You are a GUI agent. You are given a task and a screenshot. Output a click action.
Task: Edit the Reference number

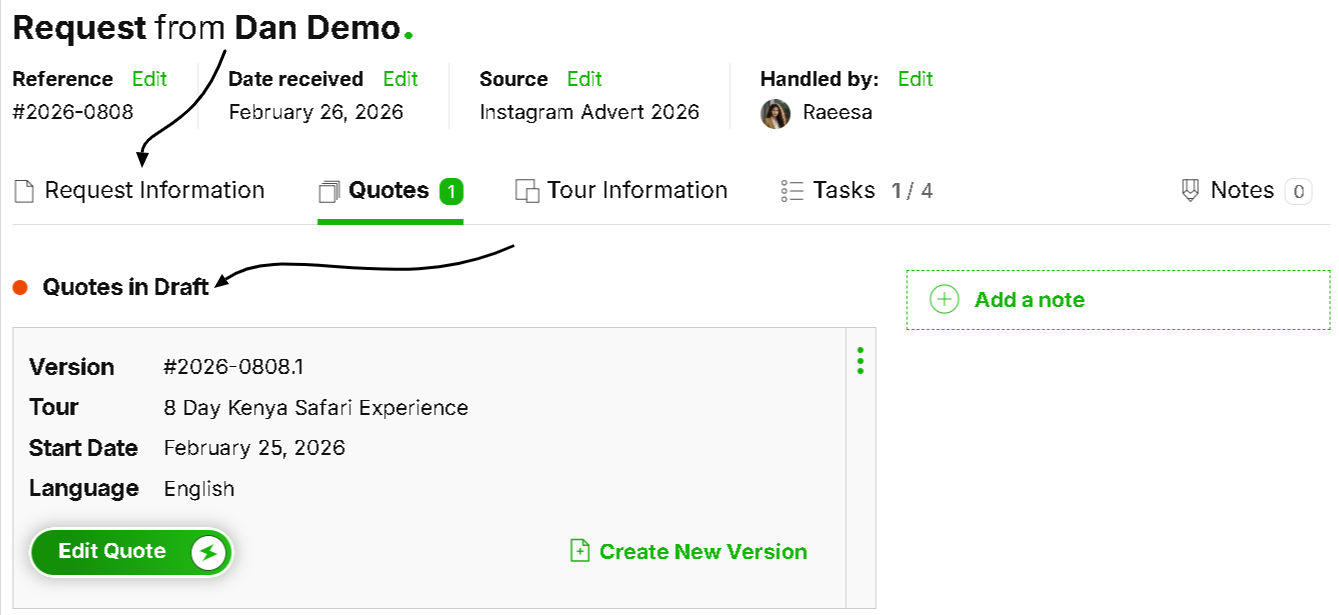click(149, 79)
